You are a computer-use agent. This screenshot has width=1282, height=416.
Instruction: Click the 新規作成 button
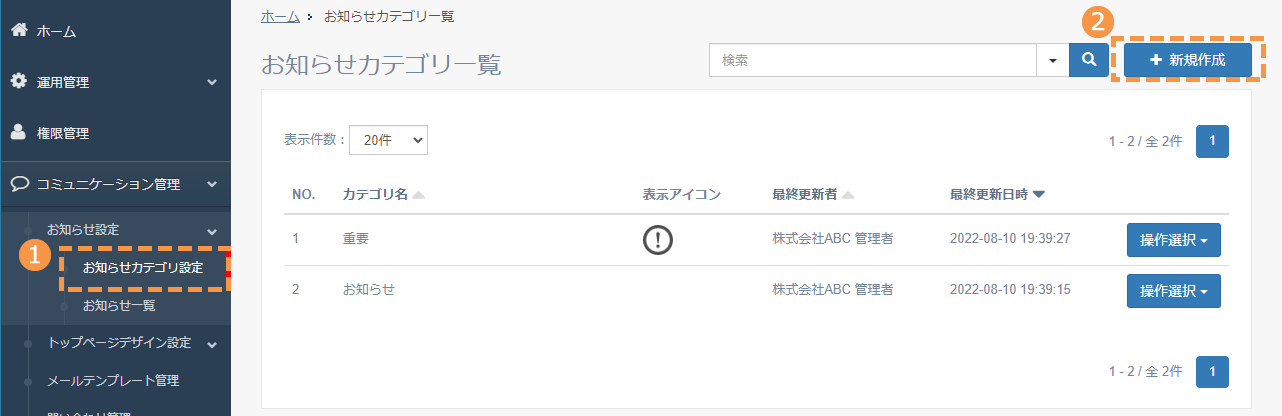(x=1187, y=60)
